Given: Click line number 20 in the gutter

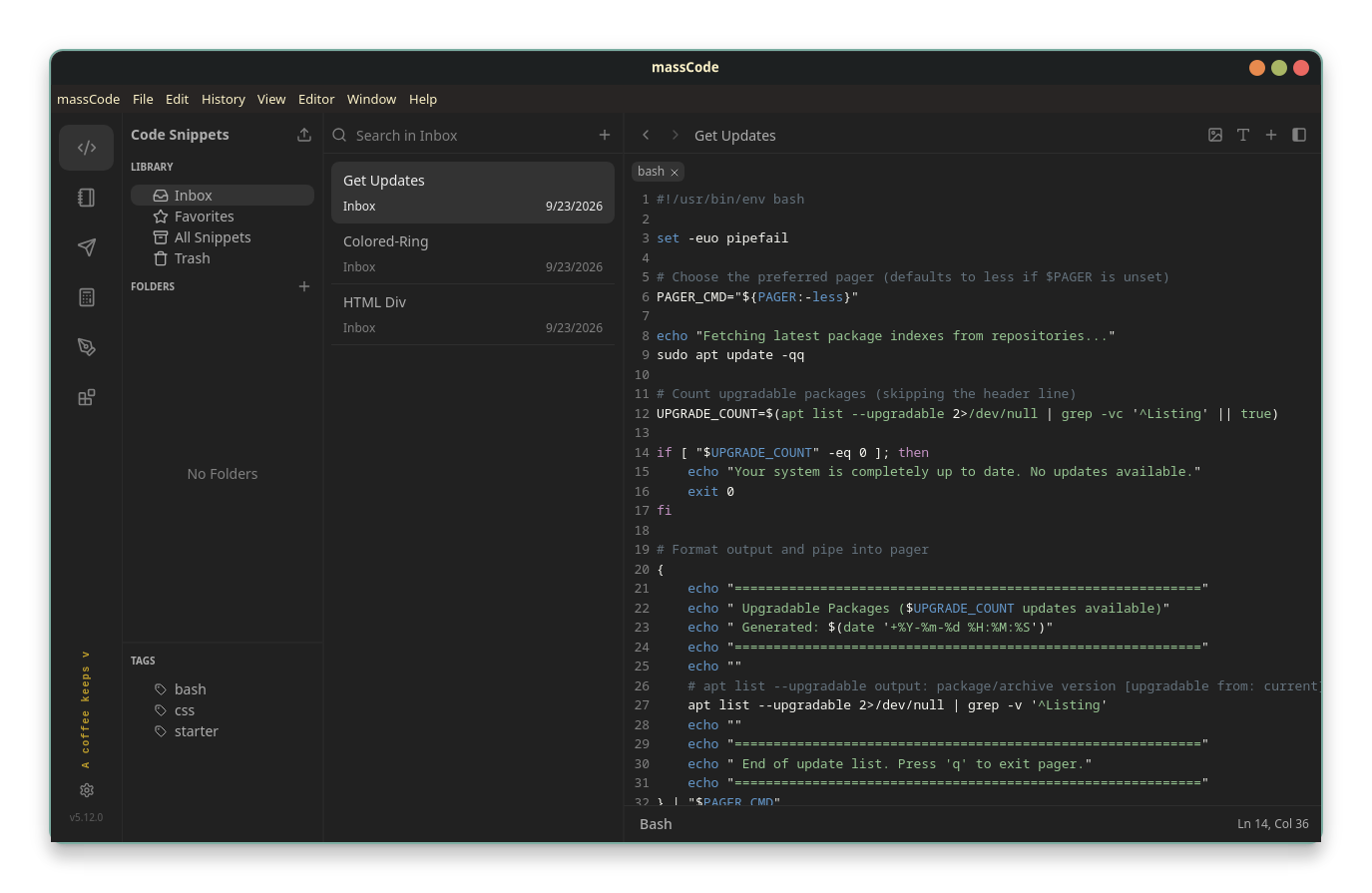Looking at the screenshot, I should click(642, 570).
